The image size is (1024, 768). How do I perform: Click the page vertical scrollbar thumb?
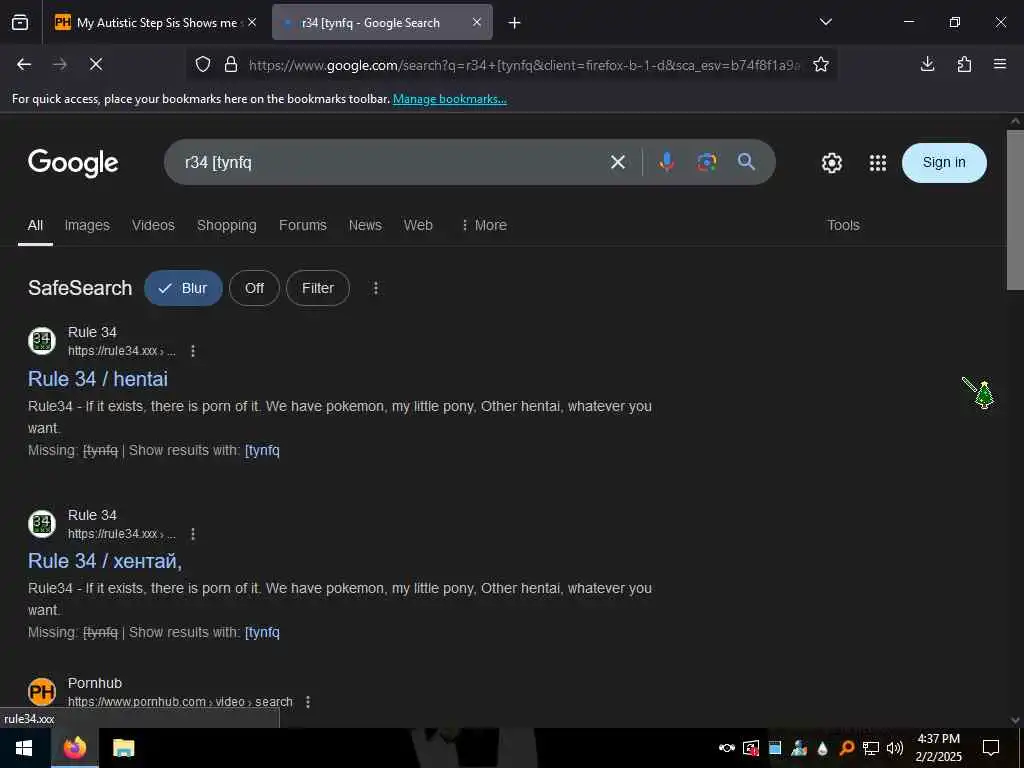1015,209
